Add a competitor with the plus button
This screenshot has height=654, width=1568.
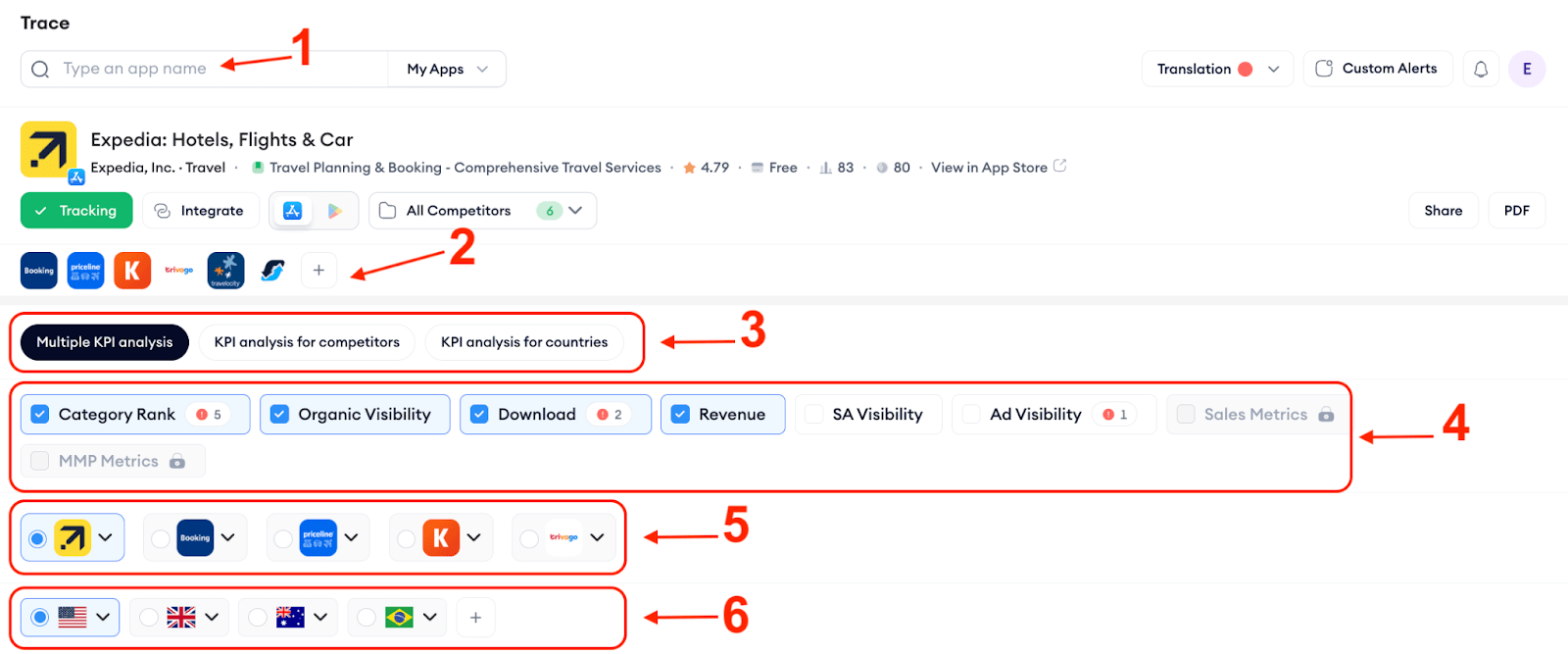(318, 271)
